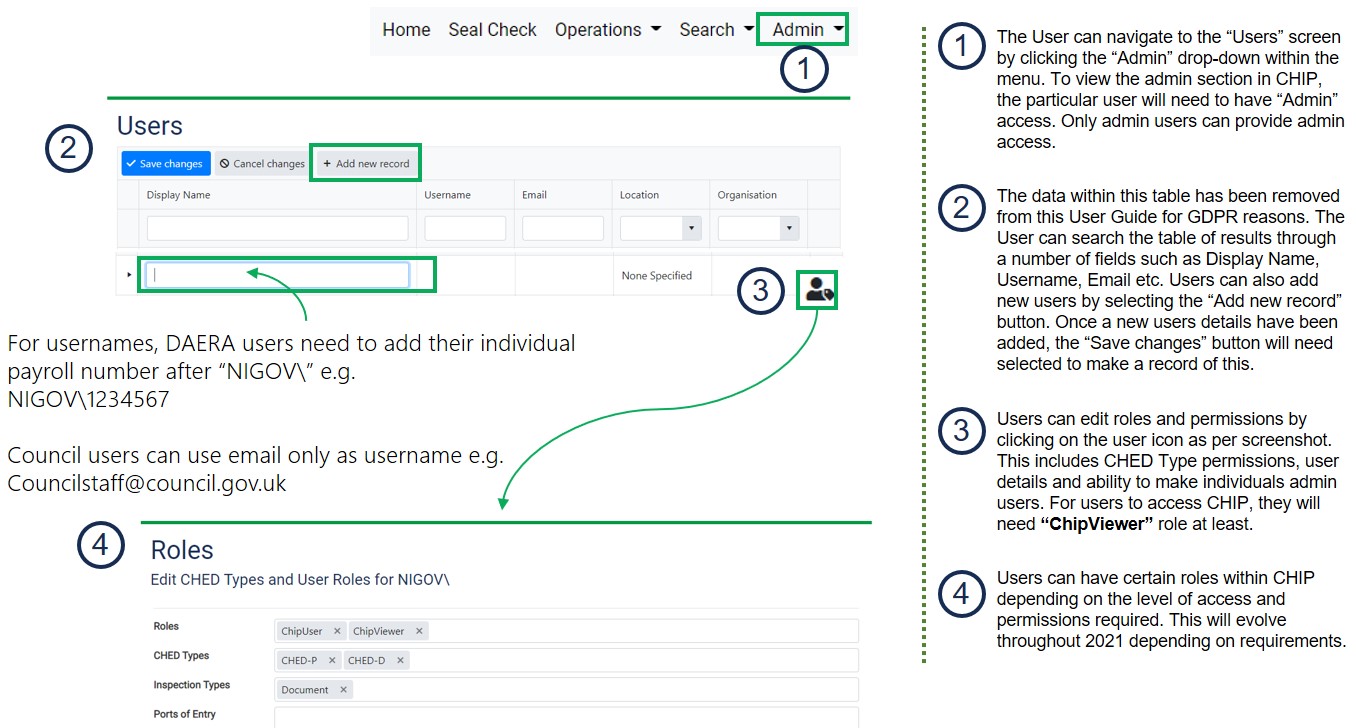Remove the ChipViewer role tag
This screenshot has height=728, width=1356.
coord(419,631)
